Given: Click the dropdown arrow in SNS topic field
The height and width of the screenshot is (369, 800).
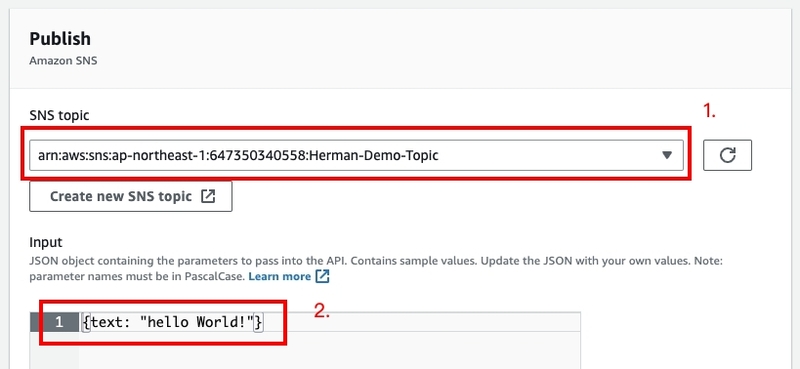Looking at the screenshot, I should (666, 155).
